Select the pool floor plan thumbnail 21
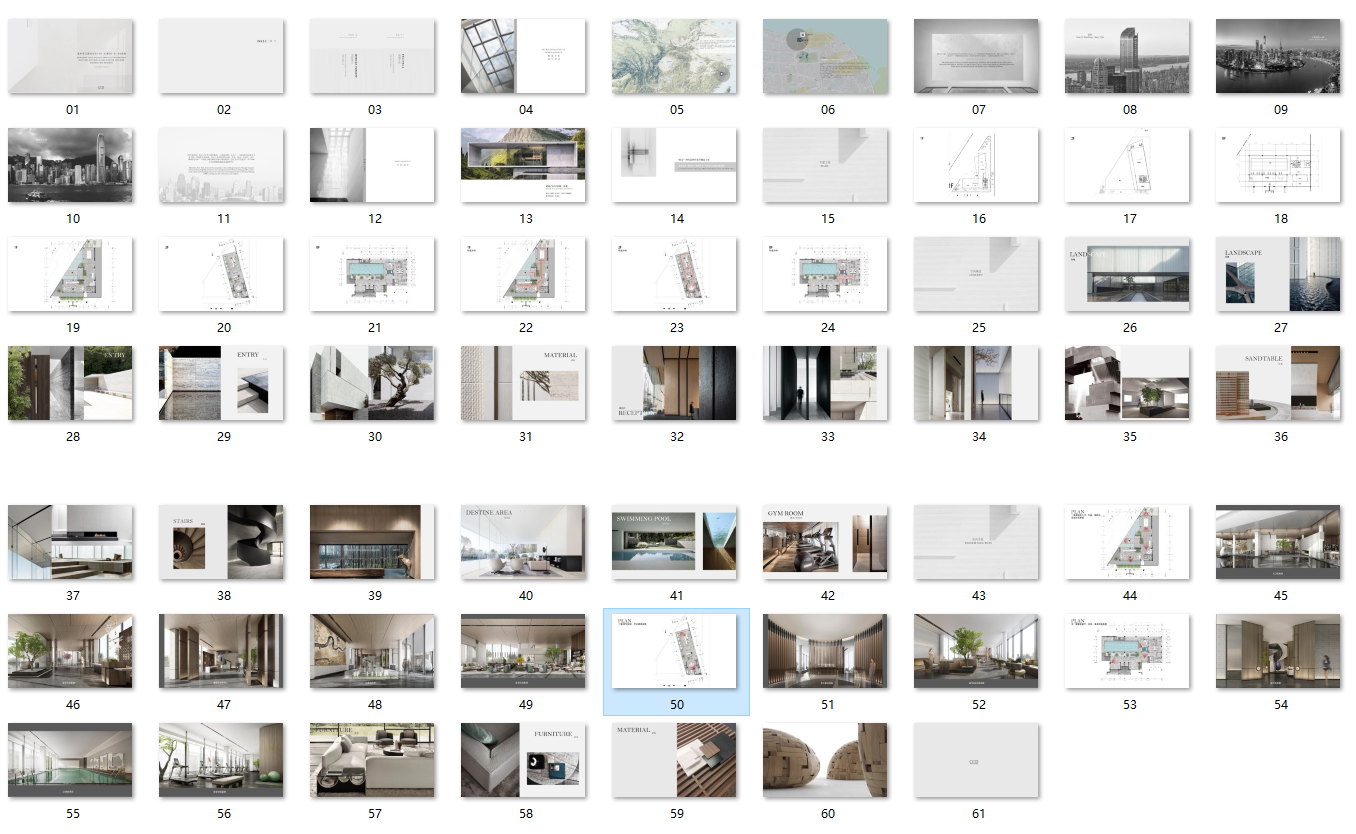The width and height of the screenshot is (1356, 834). pyautogui.click(x=372, y=274)
